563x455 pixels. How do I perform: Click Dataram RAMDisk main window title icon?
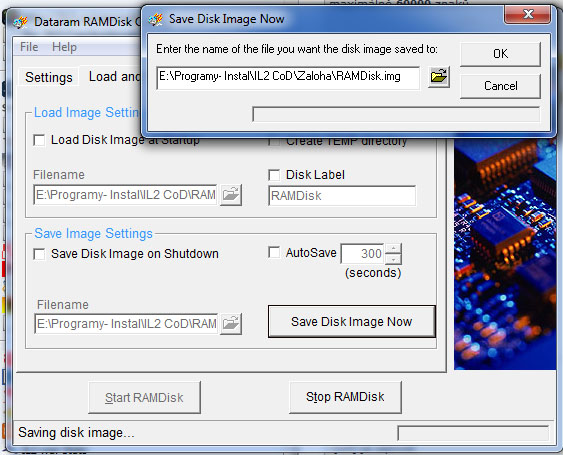[20, 22]
